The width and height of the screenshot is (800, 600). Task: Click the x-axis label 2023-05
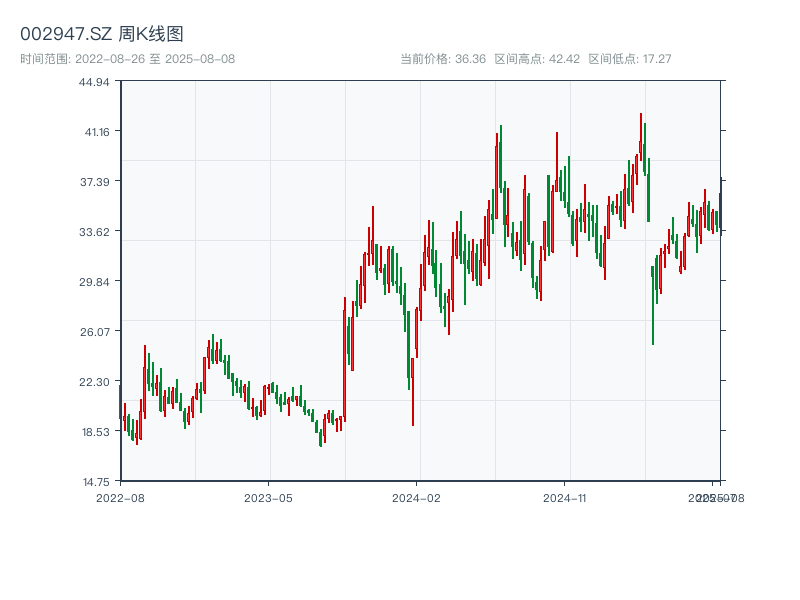point(268,498)
